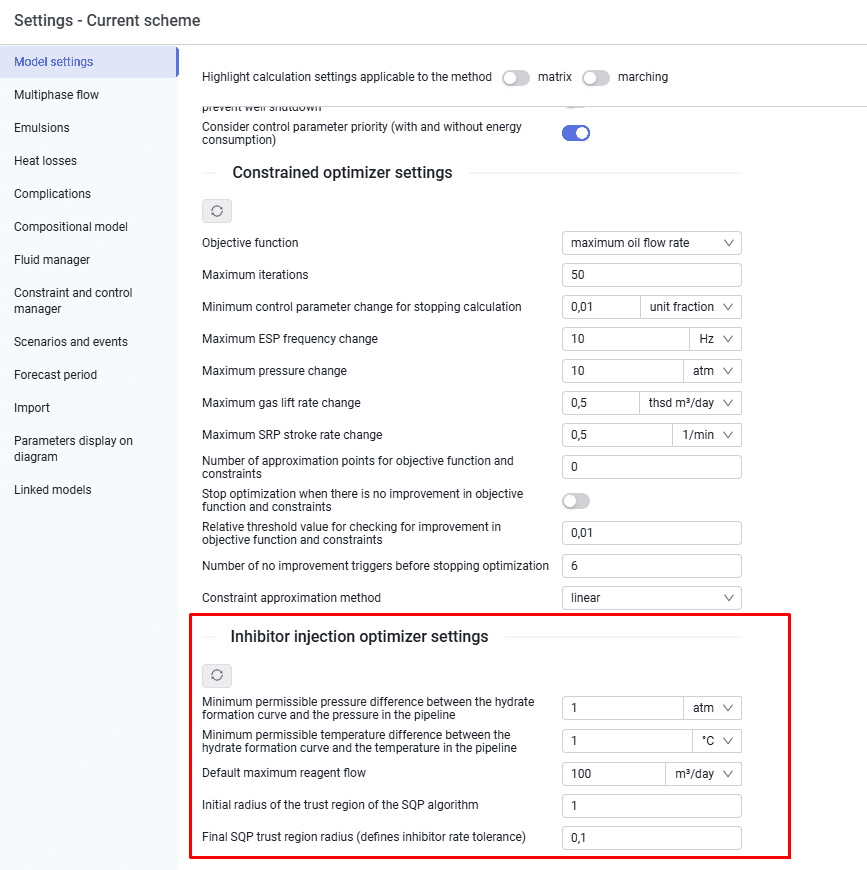Open Constraint approximation method dropdown
The width and height of the screenshot is (867, 870).
[x=652, y=598]
